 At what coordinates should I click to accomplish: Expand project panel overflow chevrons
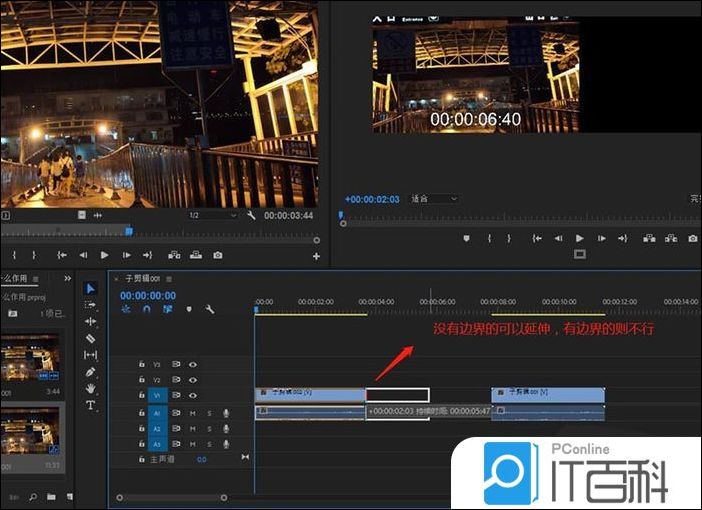pos(68,279)
